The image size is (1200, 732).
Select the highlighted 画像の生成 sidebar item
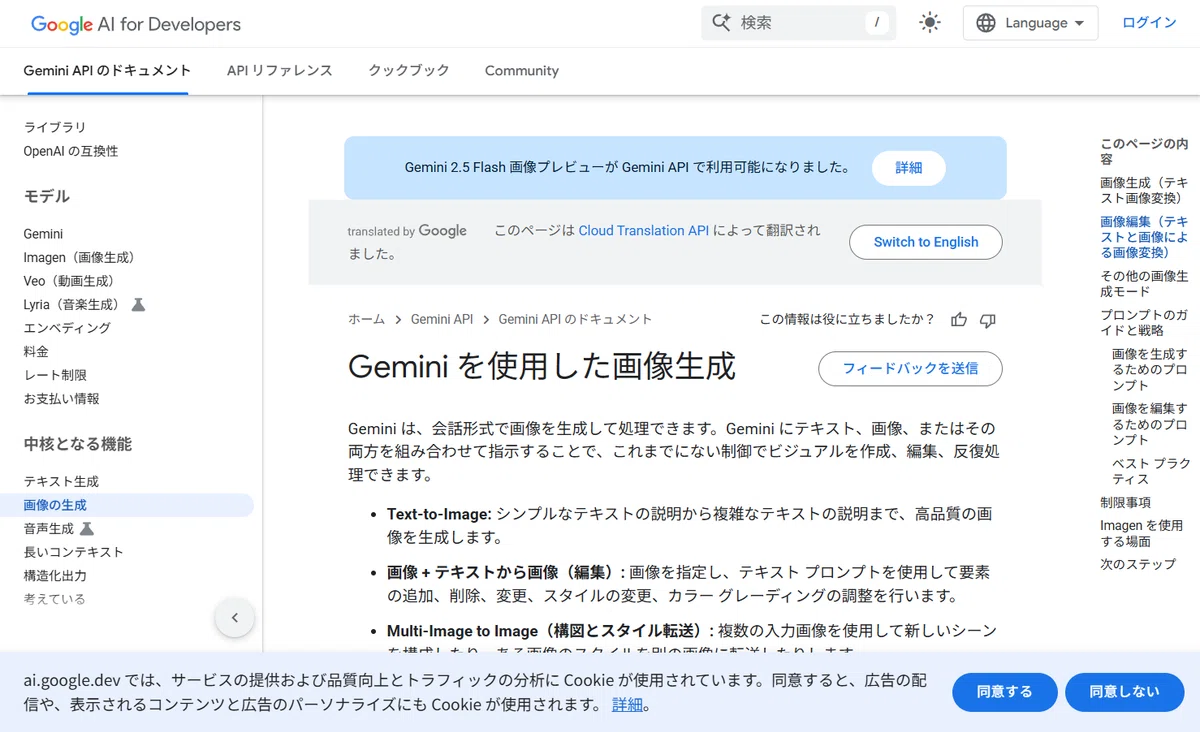tap(128, 505)
